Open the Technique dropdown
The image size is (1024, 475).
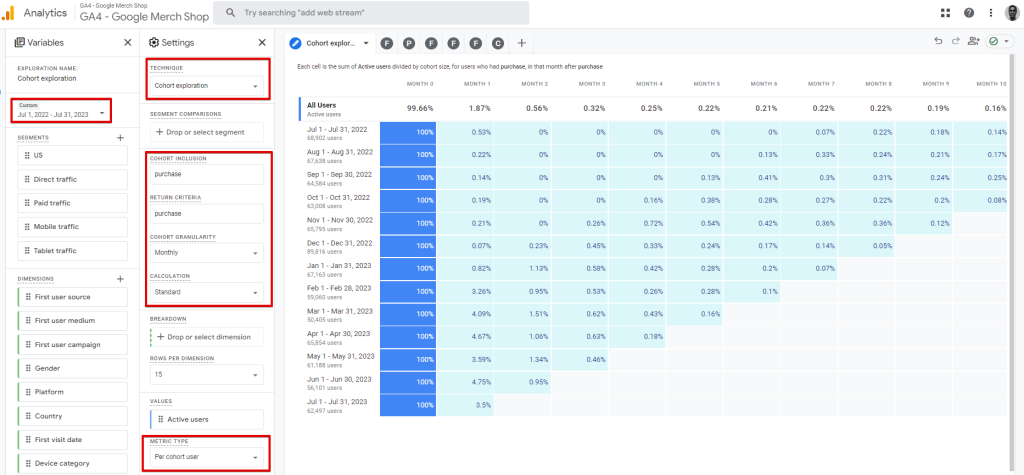206,86
